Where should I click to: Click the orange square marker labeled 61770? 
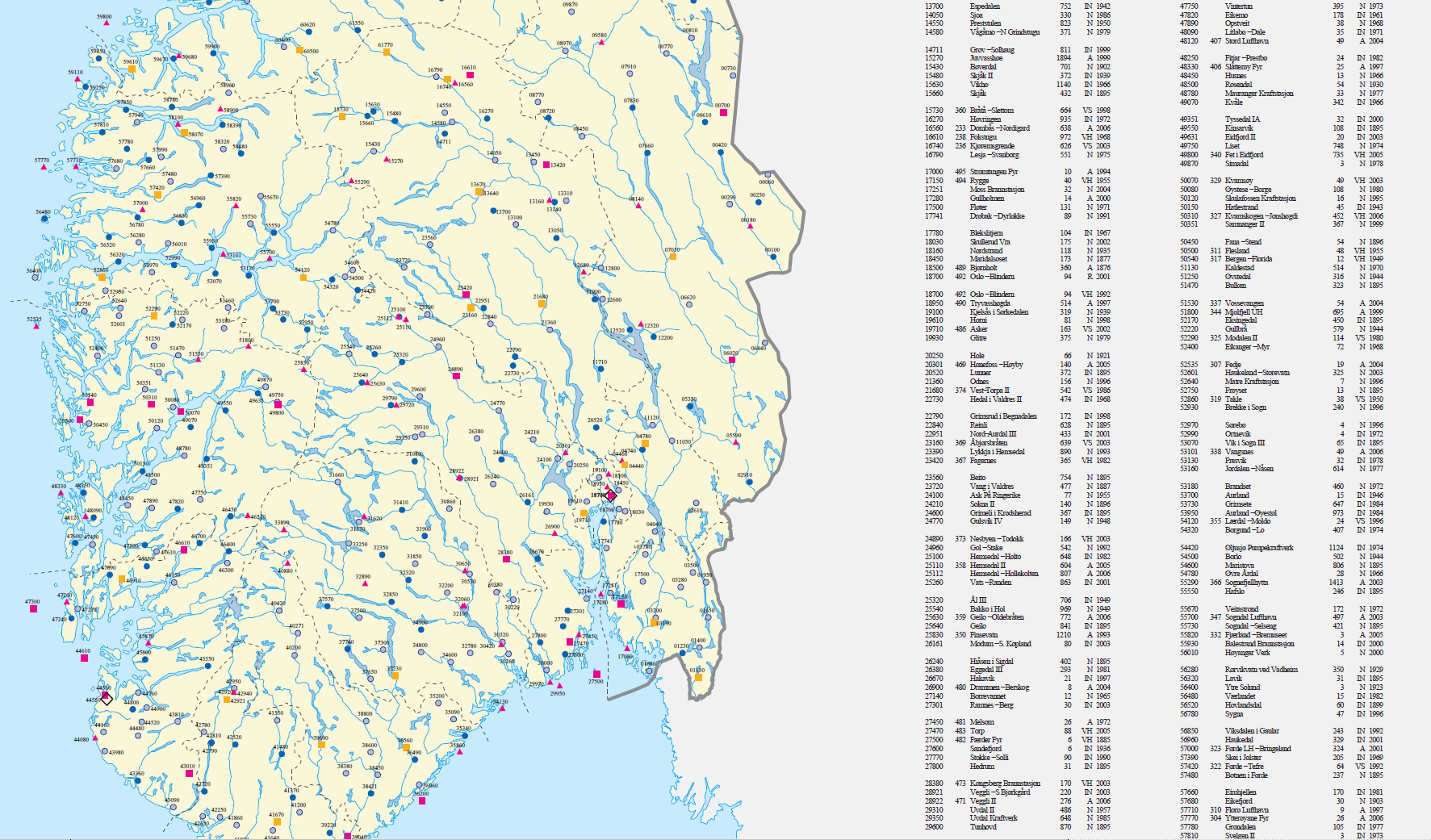387,52
